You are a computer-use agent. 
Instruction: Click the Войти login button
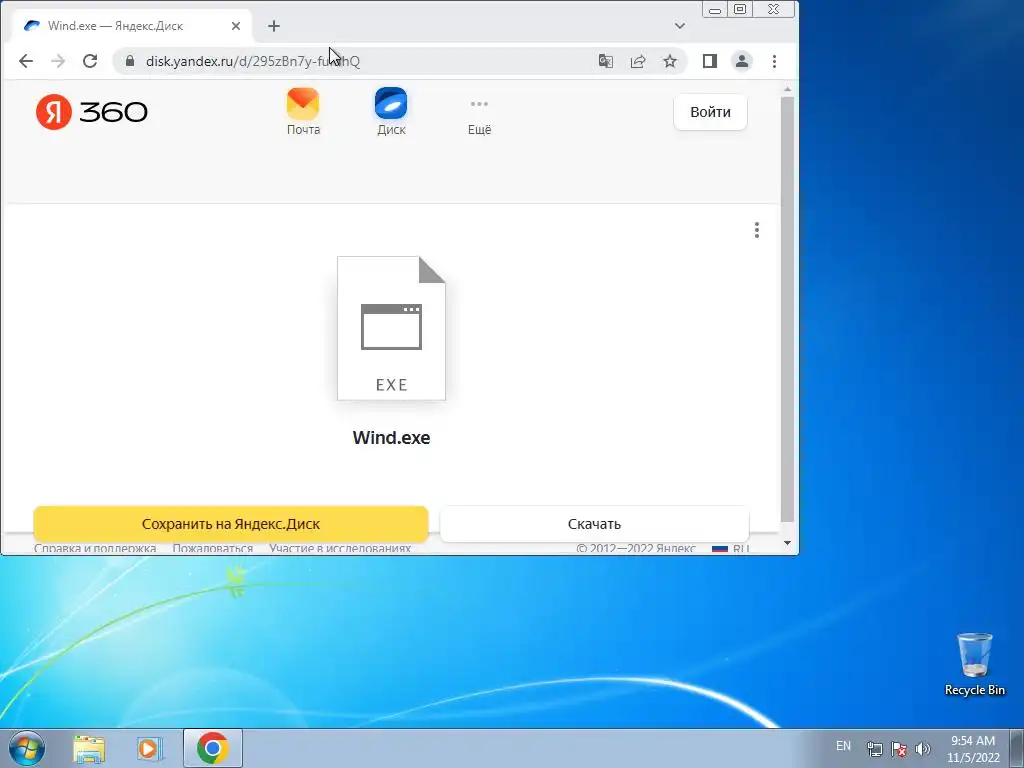[x=710, y=112]
